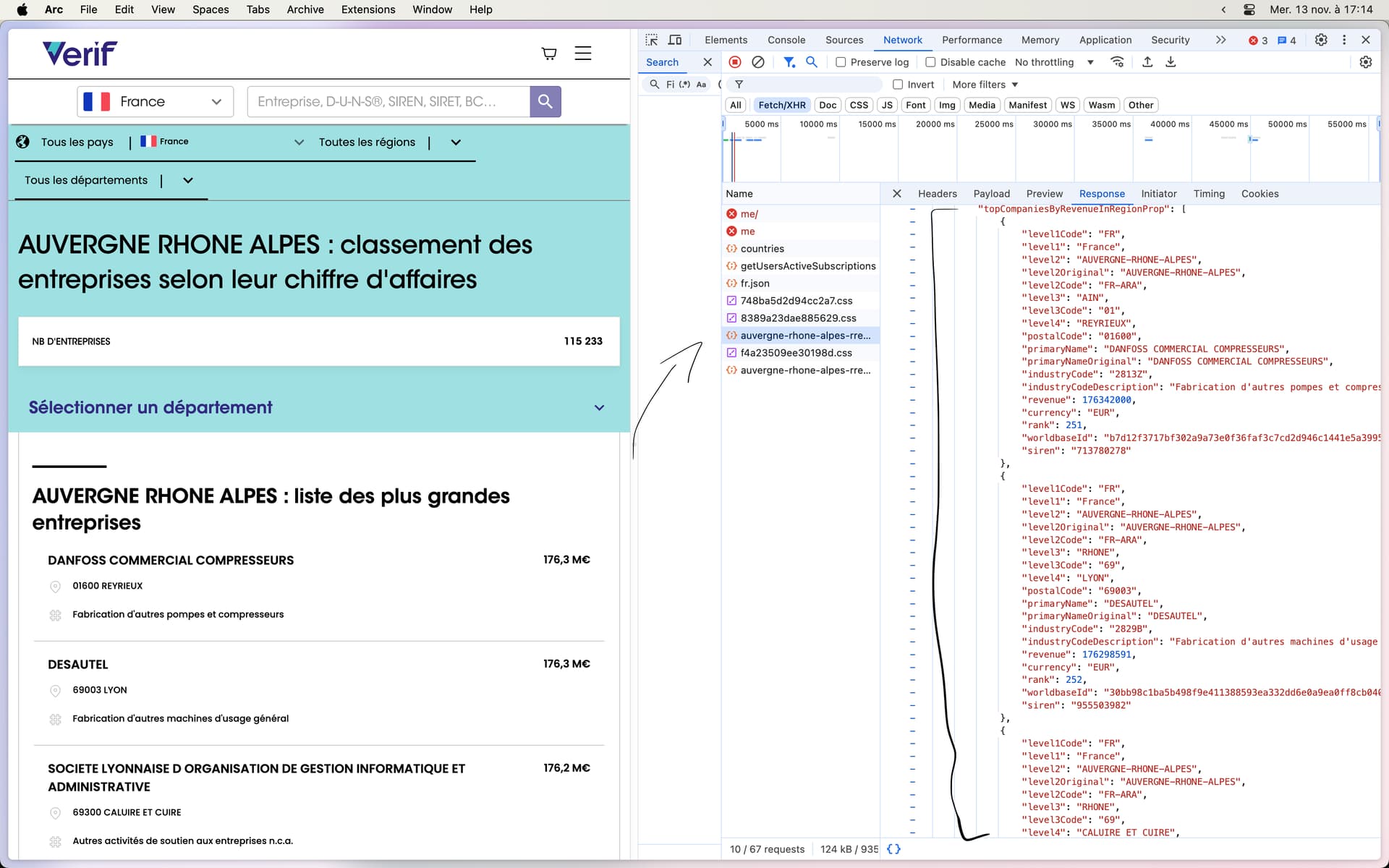Open the Apple menu
The width and height of the screenshot is (1389, 868).
tap(22, 9)
